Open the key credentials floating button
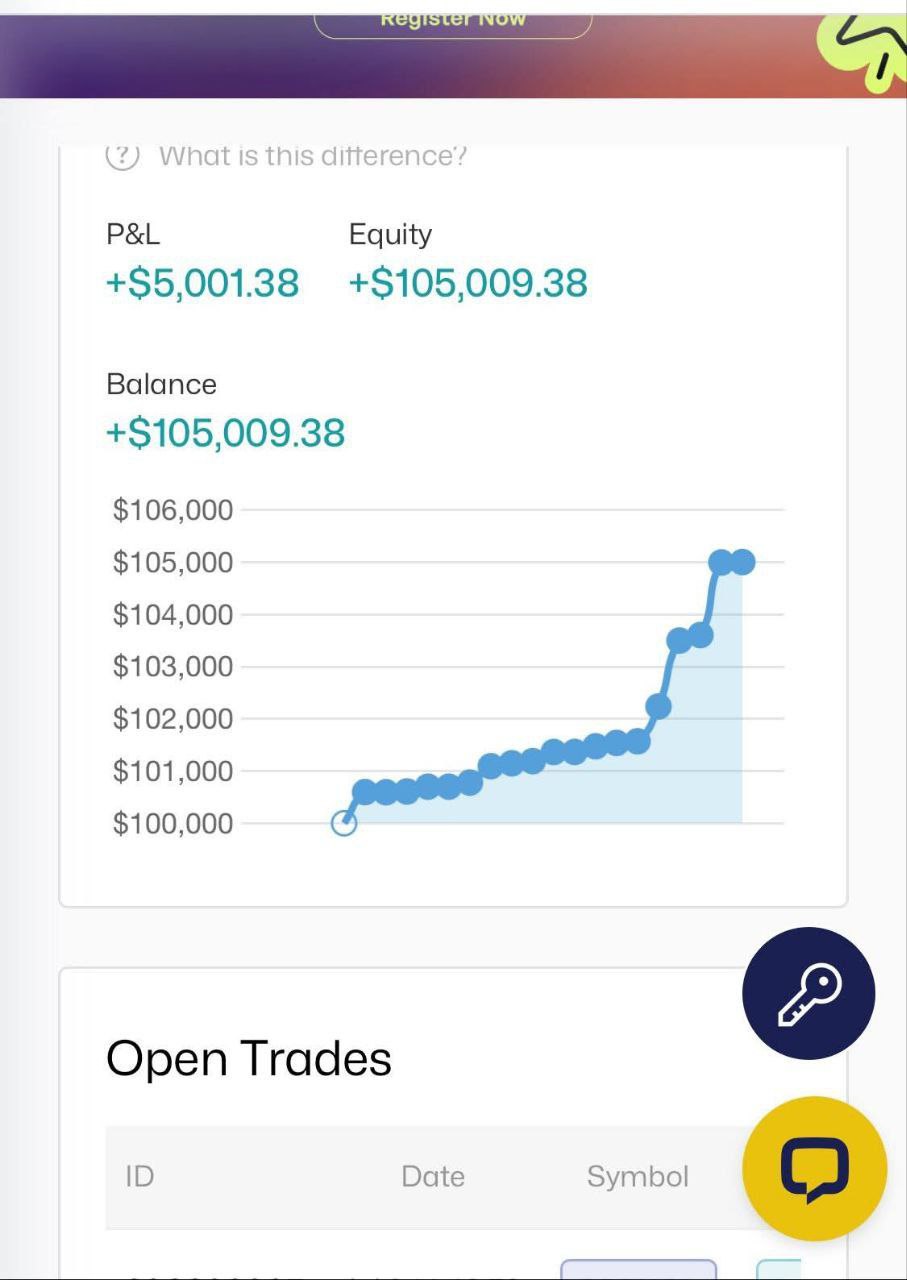The image size is (907, 1280). coord(809,993)
